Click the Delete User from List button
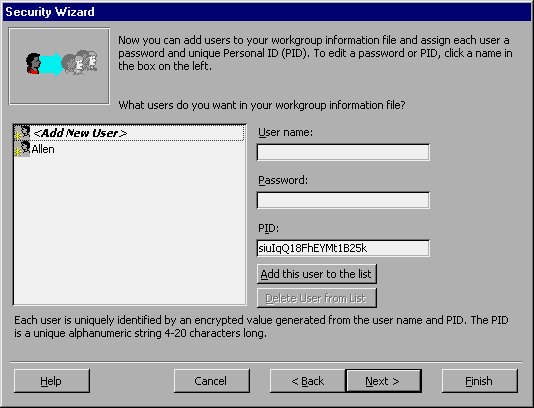 point(317,298)
